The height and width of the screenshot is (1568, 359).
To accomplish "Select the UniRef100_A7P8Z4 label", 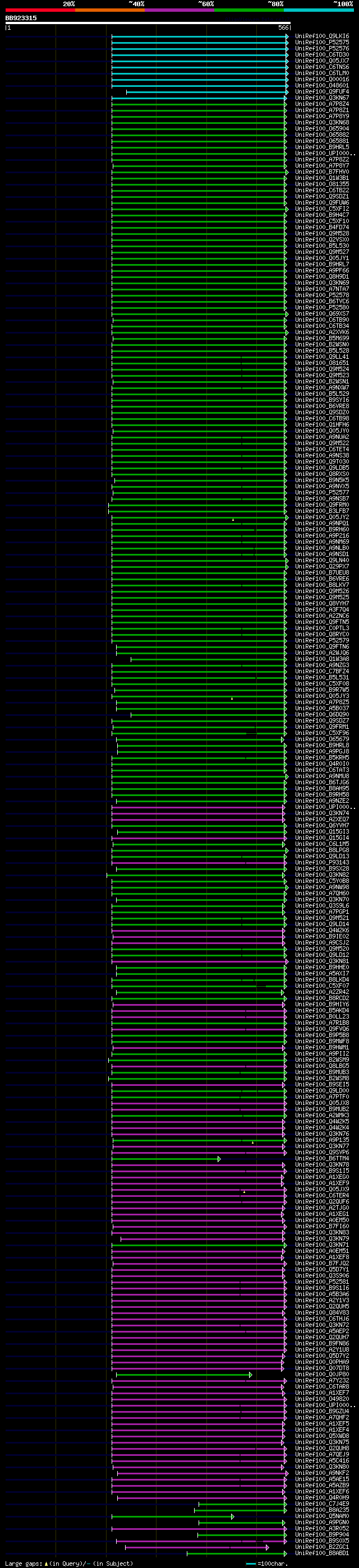I will click(323, 104).
